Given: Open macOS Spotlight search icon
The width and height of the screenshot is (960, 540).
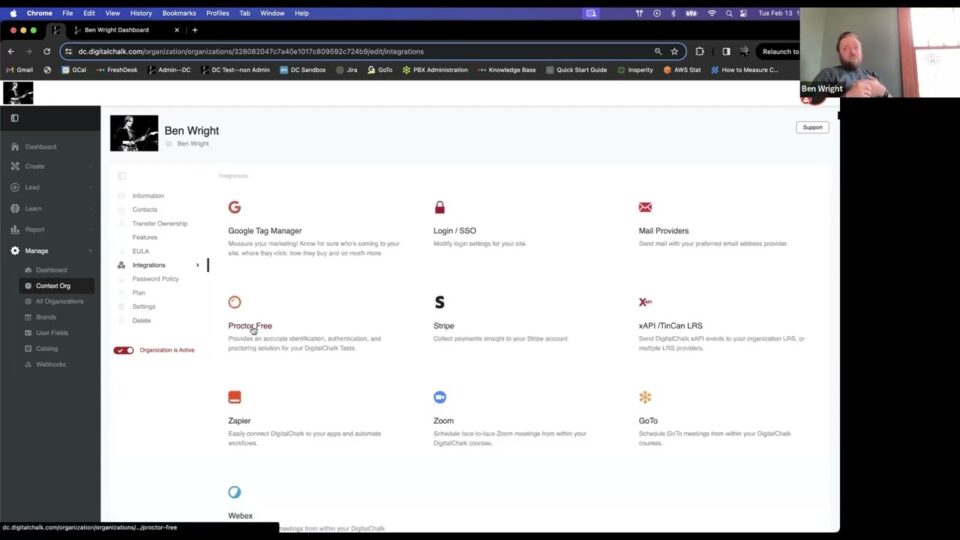Looking at the screenshot, I should coord(729,13).
